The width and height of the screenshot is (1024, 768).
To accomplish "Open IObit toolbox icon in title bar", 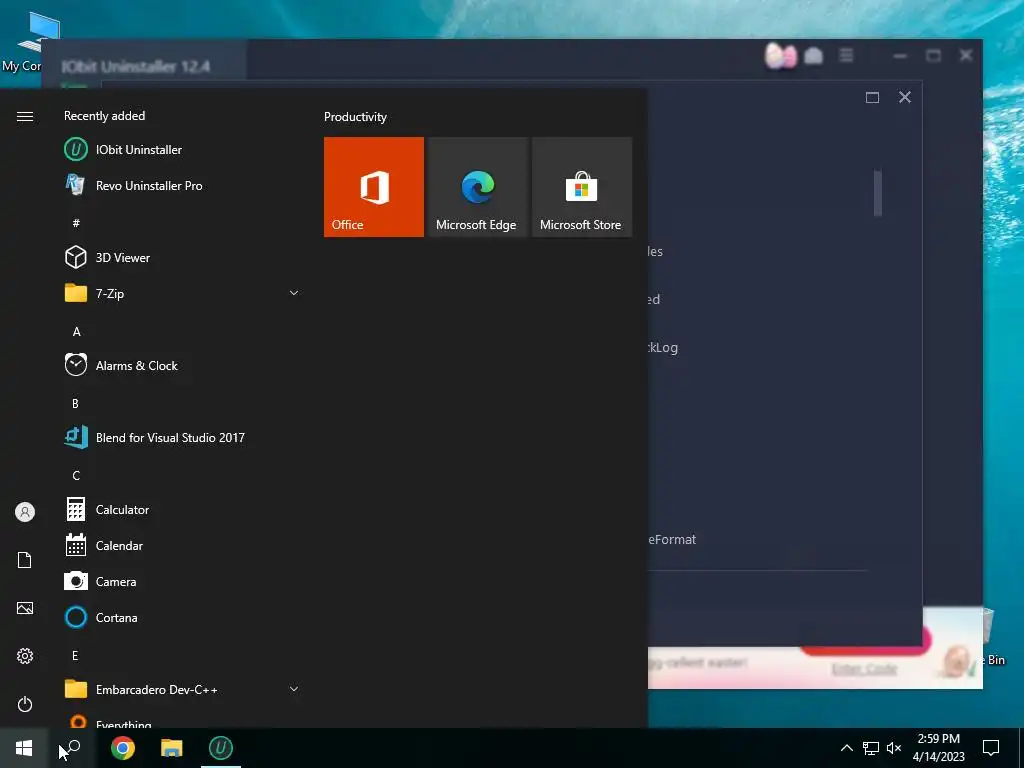I will coord(814,56).
